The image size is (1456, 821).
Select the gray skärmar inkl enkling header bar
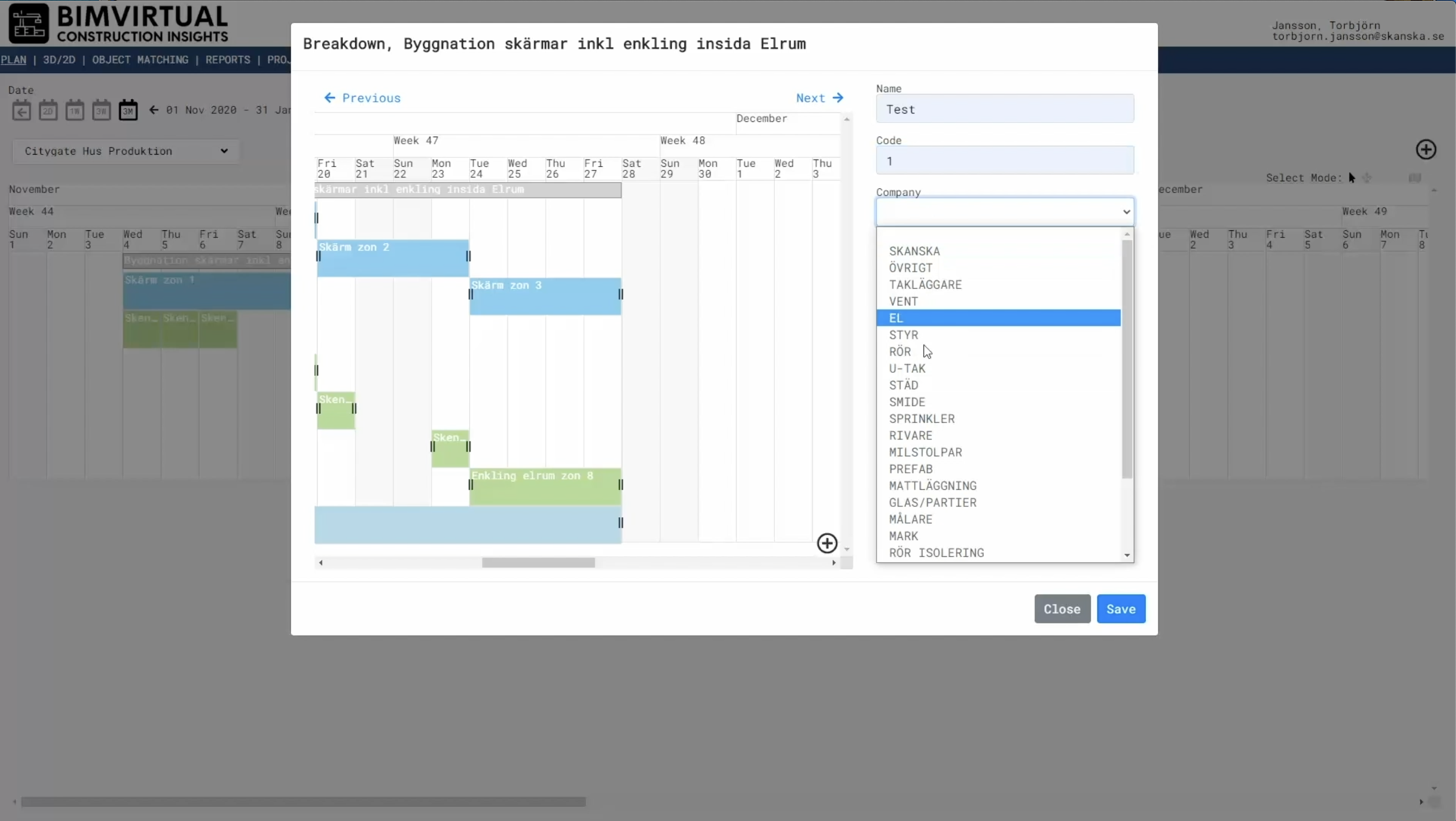tap(468, 190)
